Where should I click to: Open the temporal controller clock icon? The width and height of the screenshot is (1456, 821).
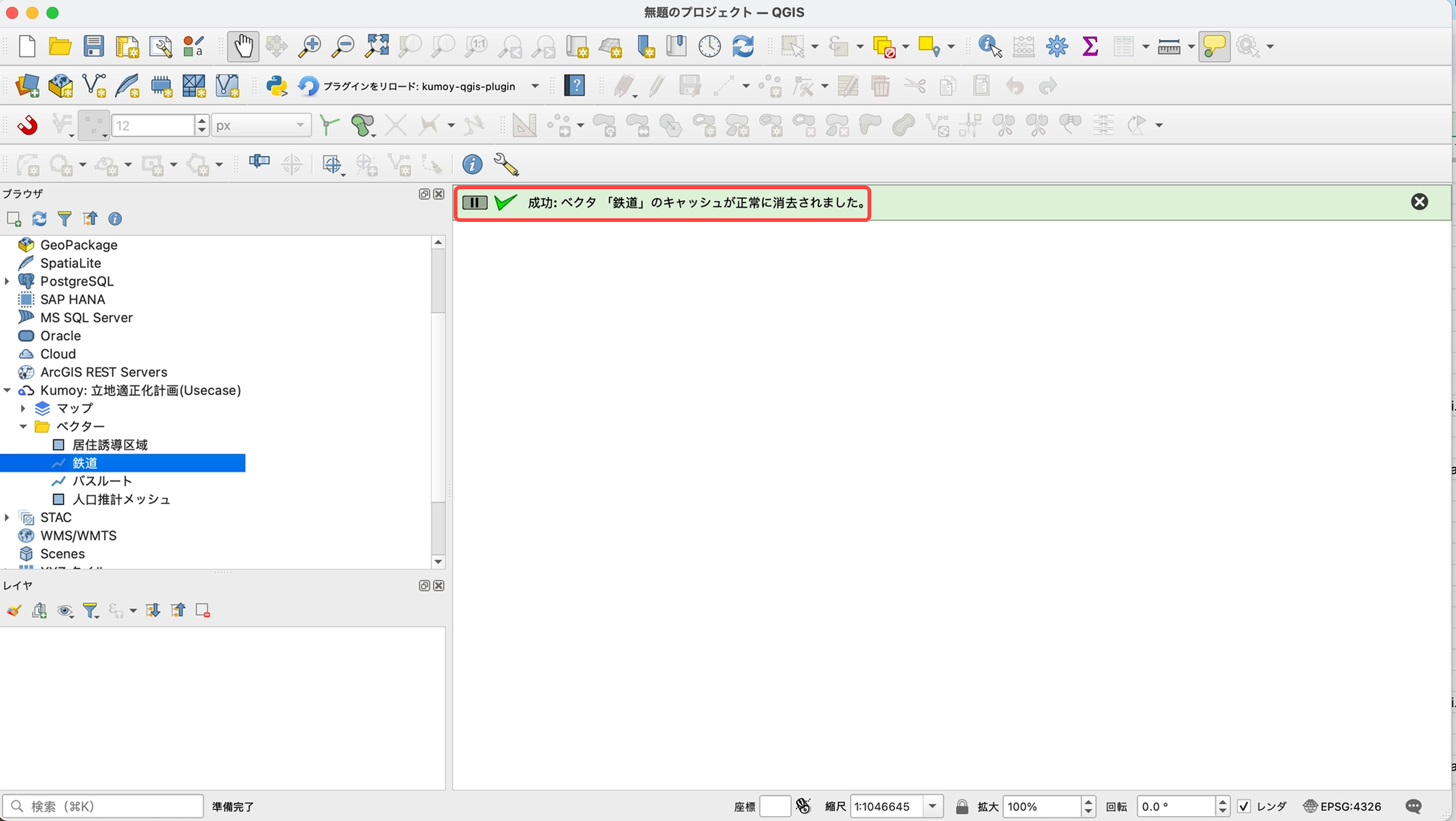tap(709, 45)
